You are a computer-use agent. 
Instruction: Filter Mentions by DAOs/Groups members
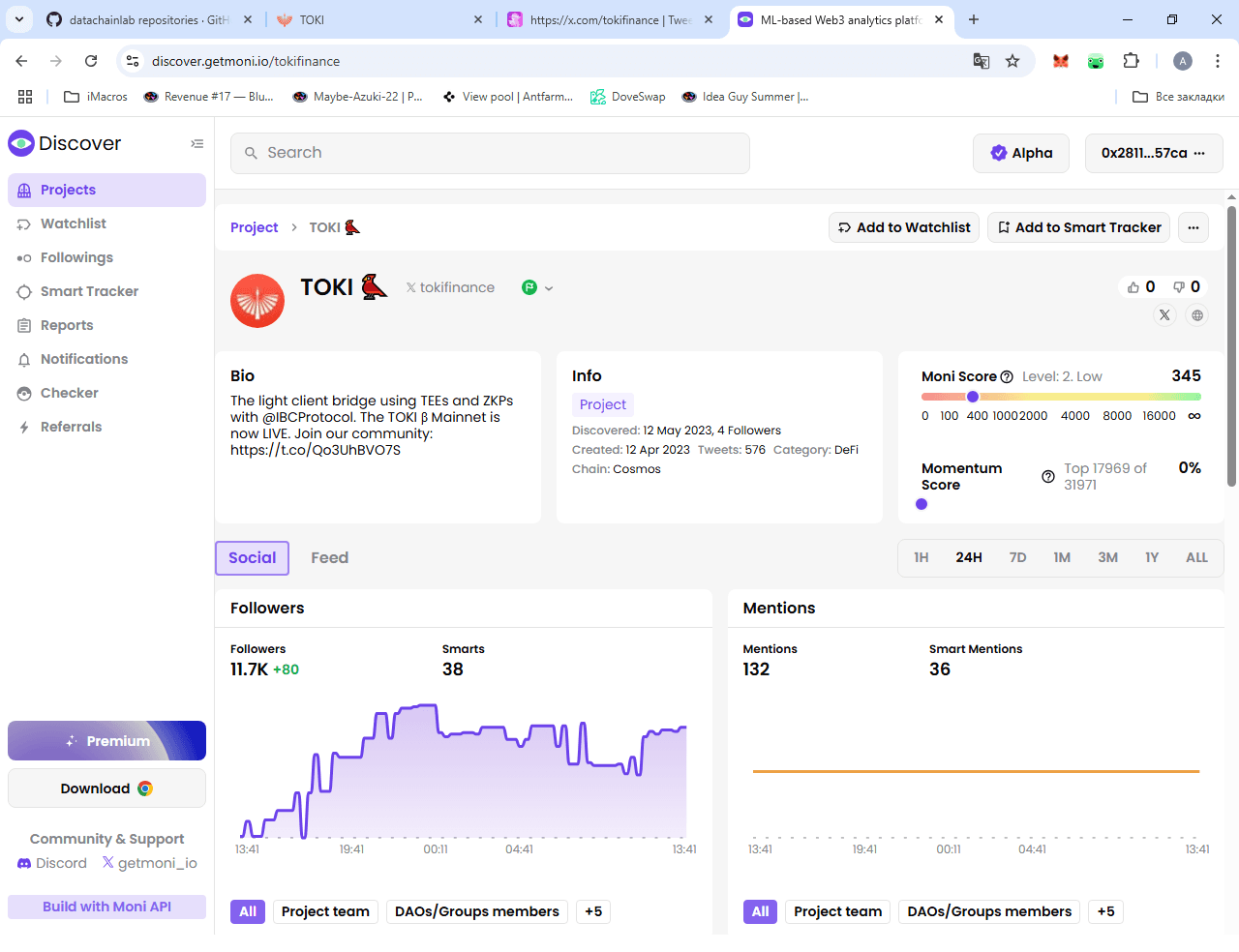[989, 911]
